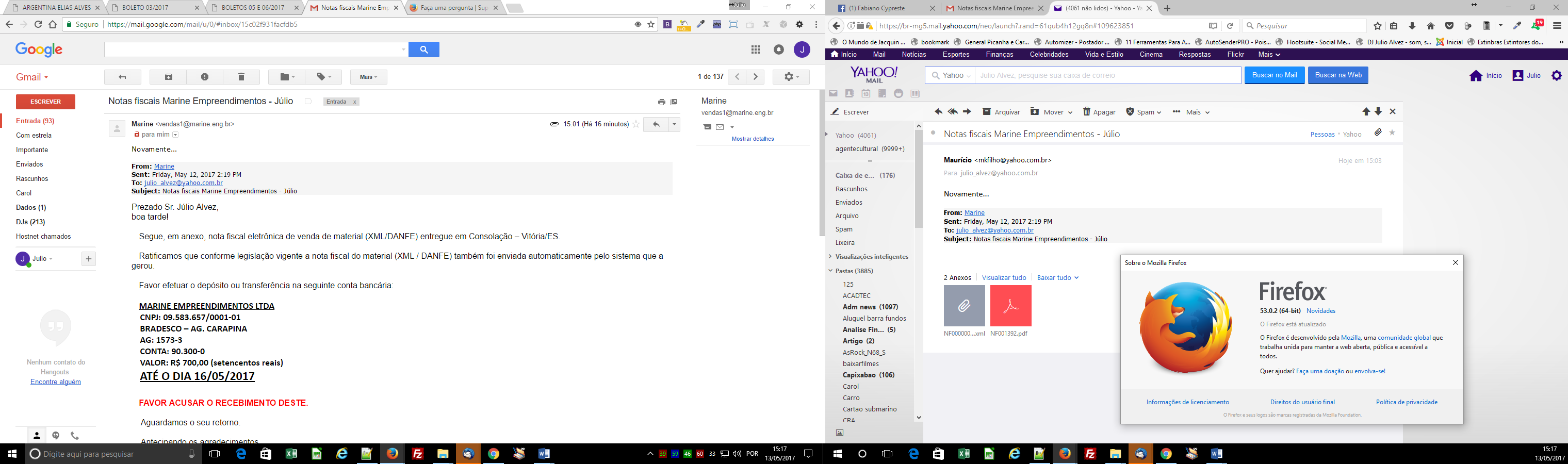
Task: Go to the older Gmail conversation arrow
Action: (x=756, y=77)
